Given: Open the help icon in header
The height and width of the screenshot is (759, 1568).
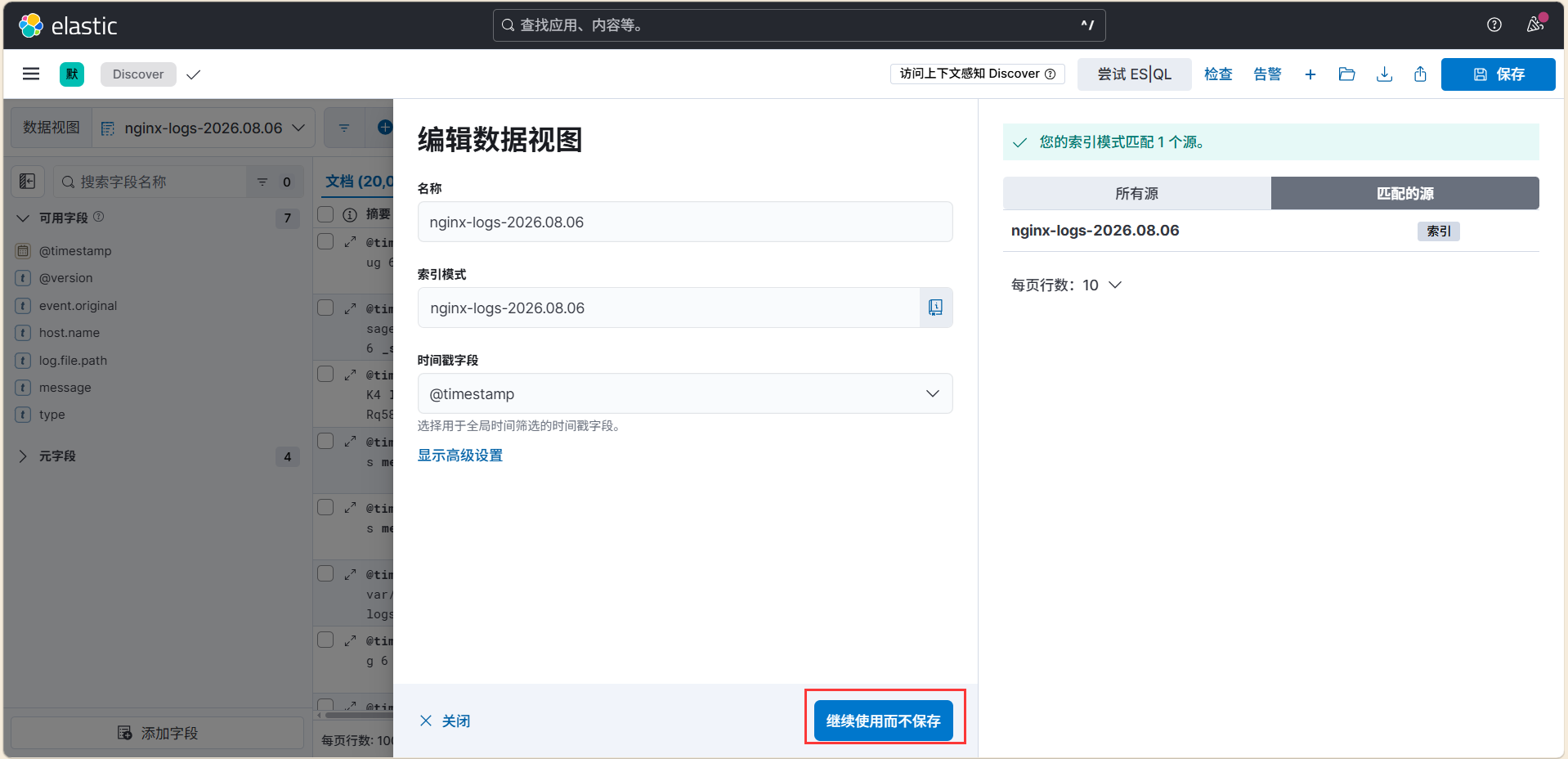Looking at the screenshot, I should pyautogui.click(x=1494, y=25).
